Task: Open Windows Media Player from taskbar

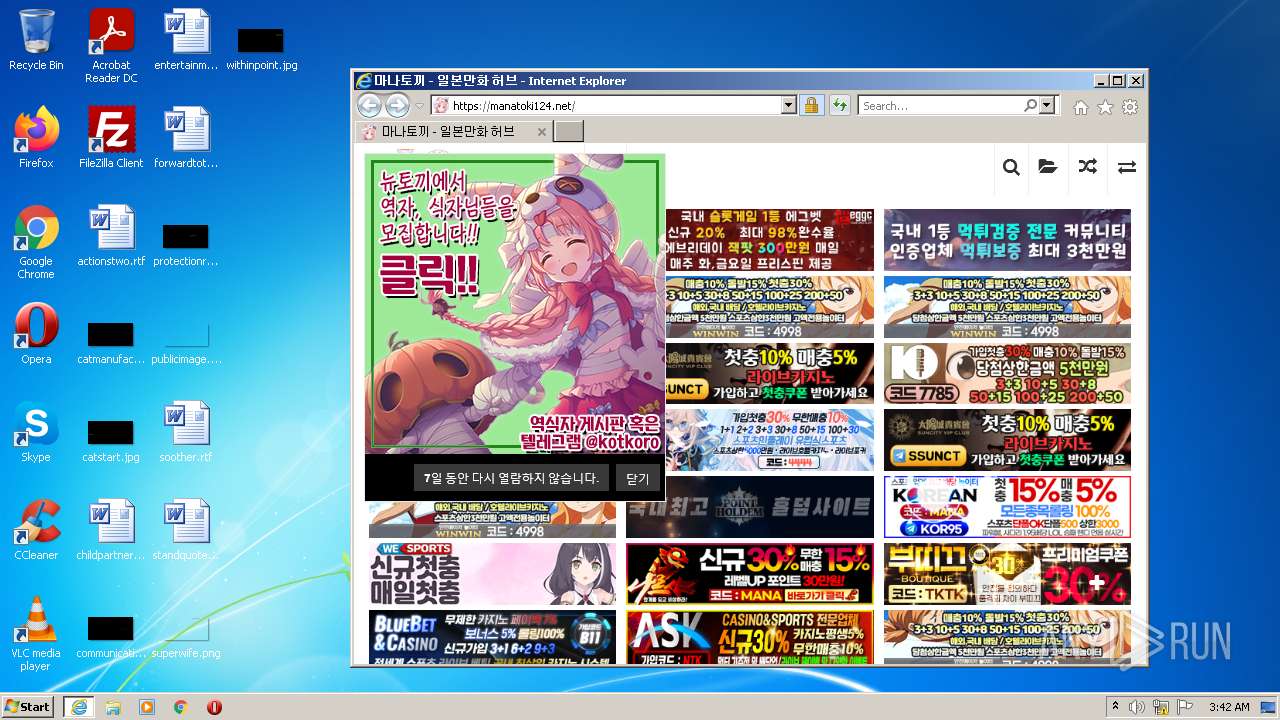Action: (147, 706)
